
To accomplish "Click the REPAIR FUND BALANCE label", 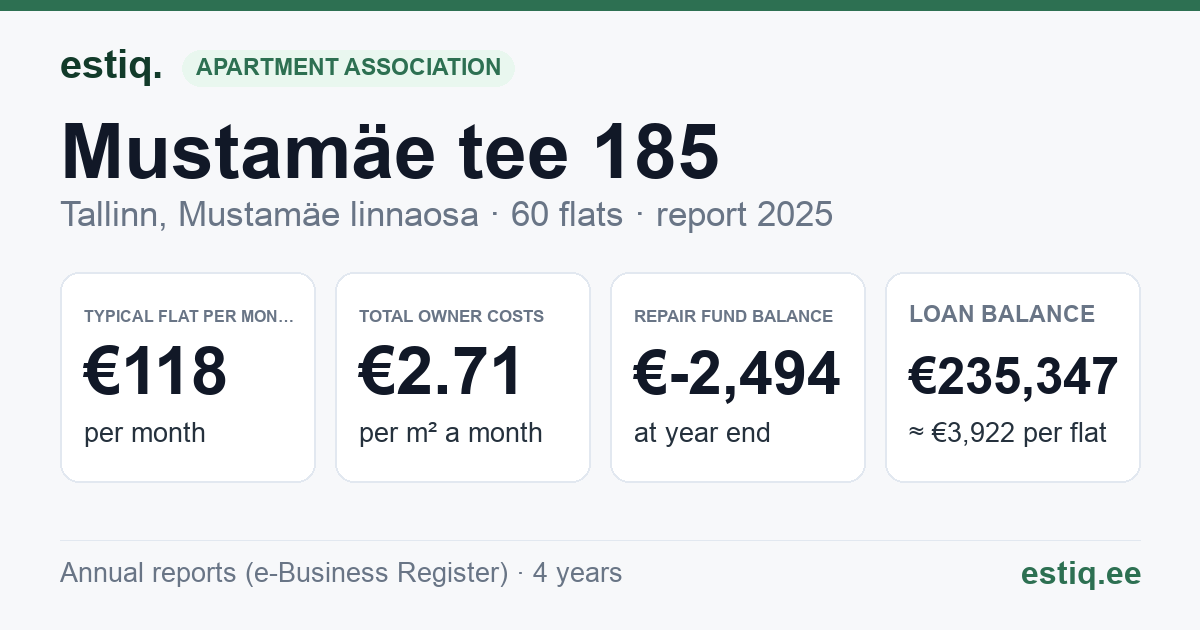I will click(733, 316).
